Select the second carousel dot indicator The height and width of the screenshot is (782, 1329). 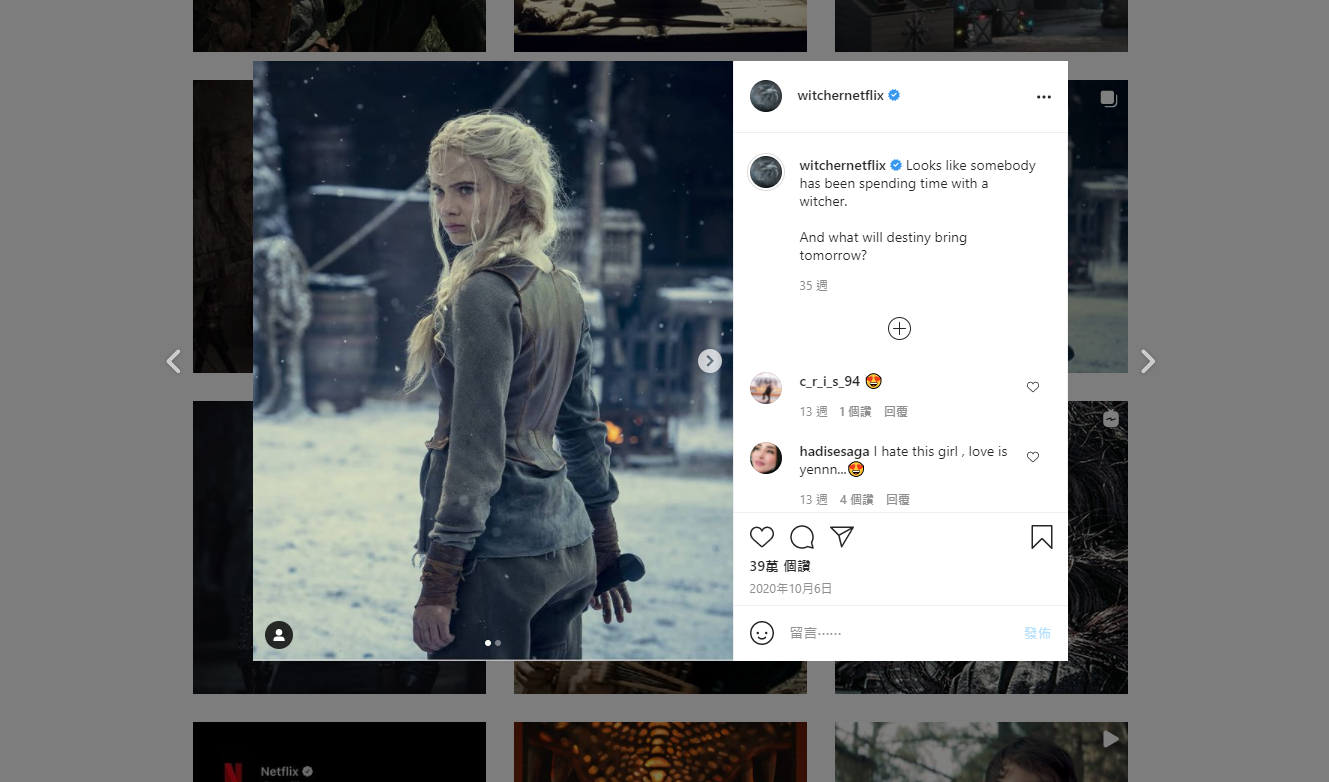point(498,643)
